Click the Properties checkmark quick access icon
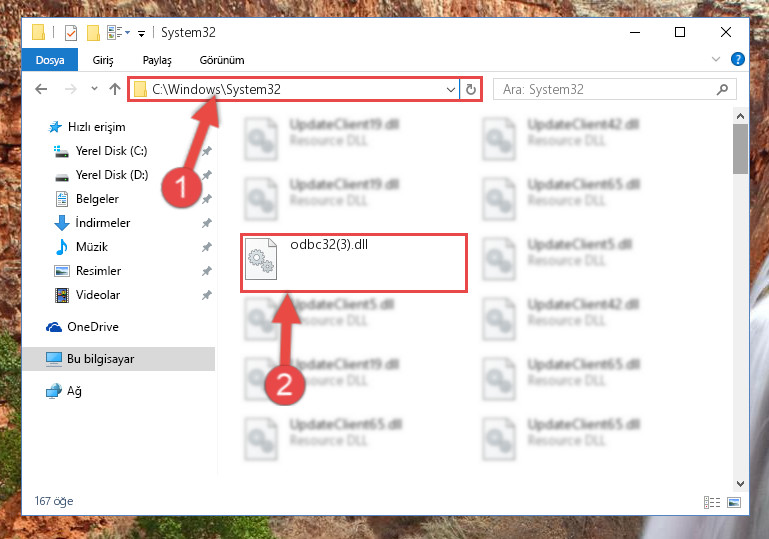Image resolution: width=769 pixels, height=539 pixels. pos(71,33)
